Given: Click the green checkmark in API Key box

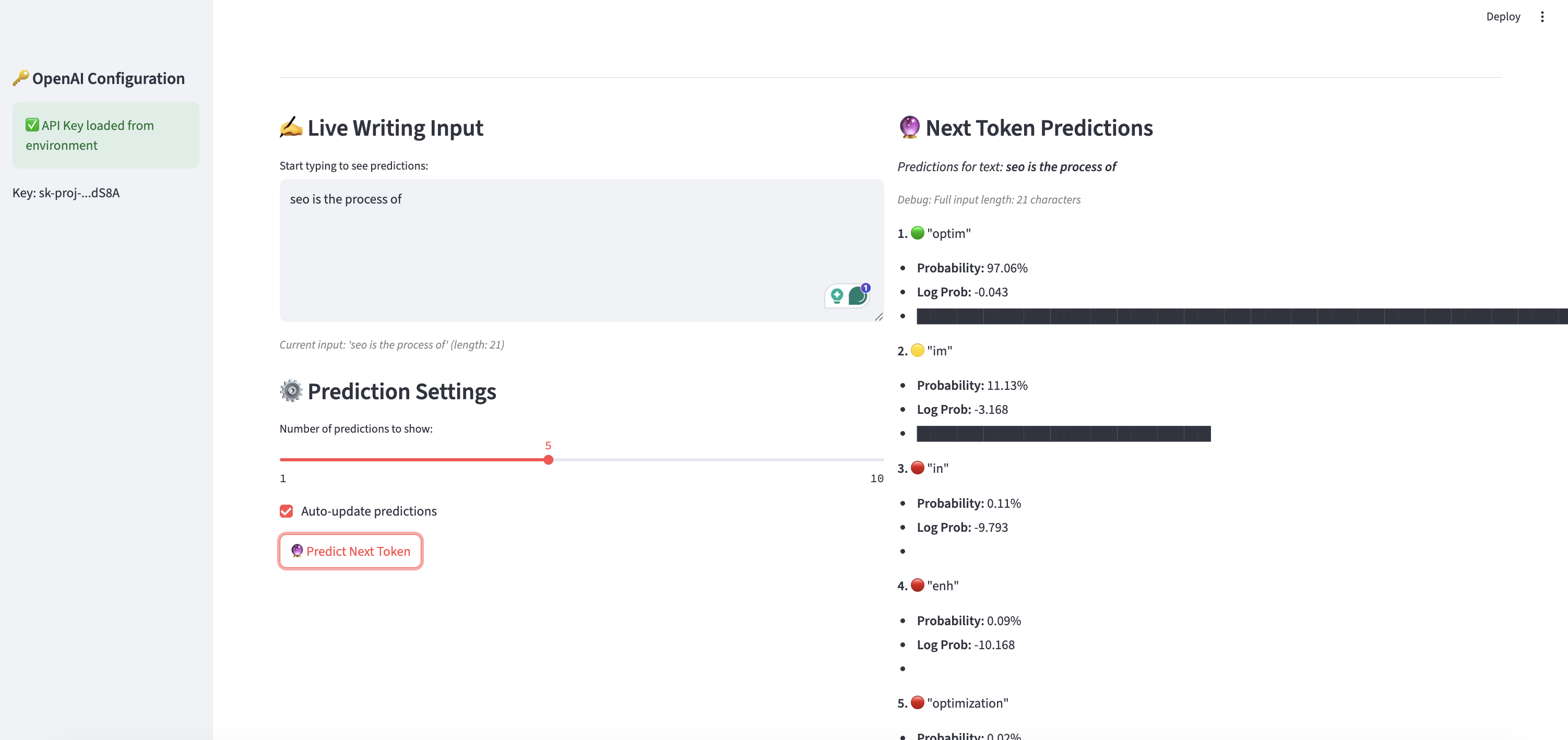Looking at the screenshot, I should coord(32,125).
